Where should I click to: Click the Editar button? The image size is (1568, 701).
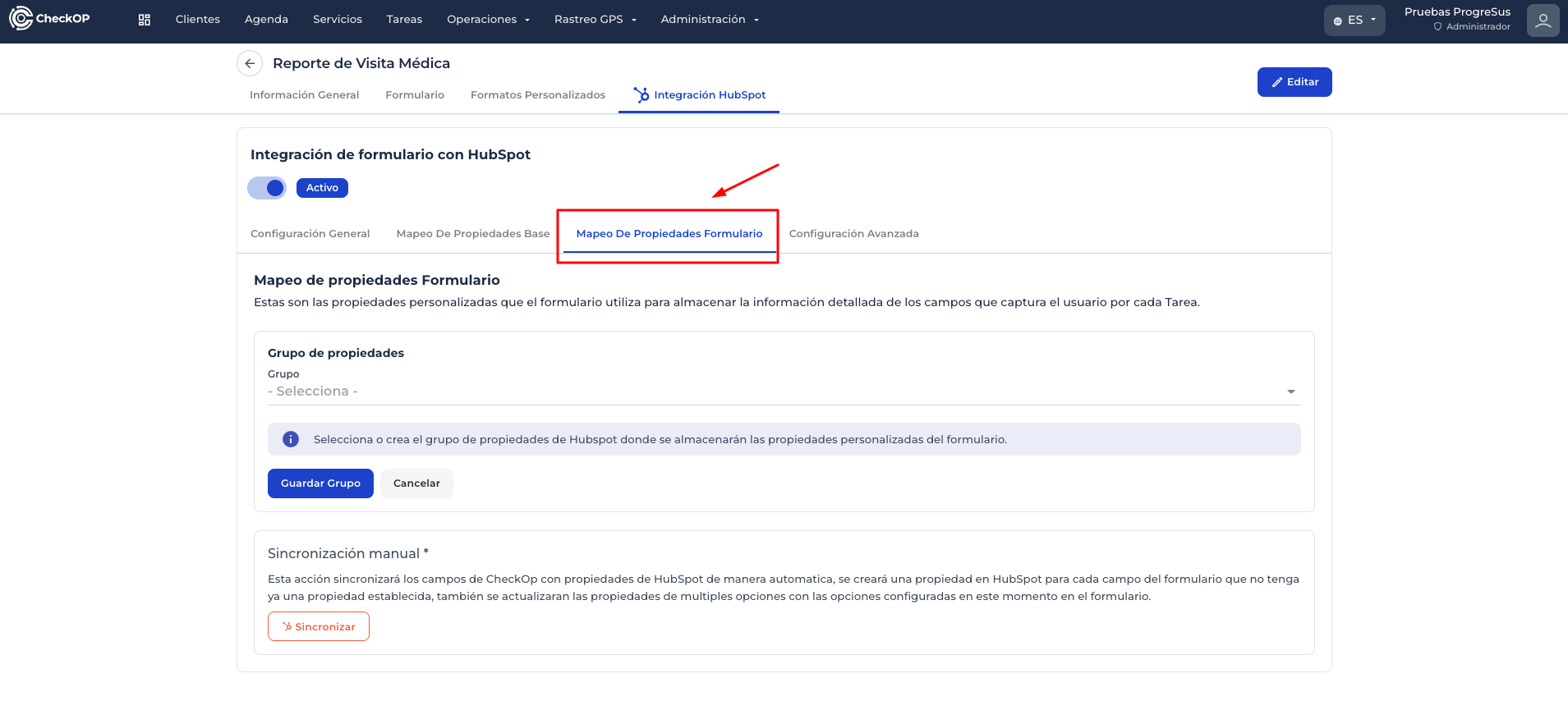point(1294,82)
